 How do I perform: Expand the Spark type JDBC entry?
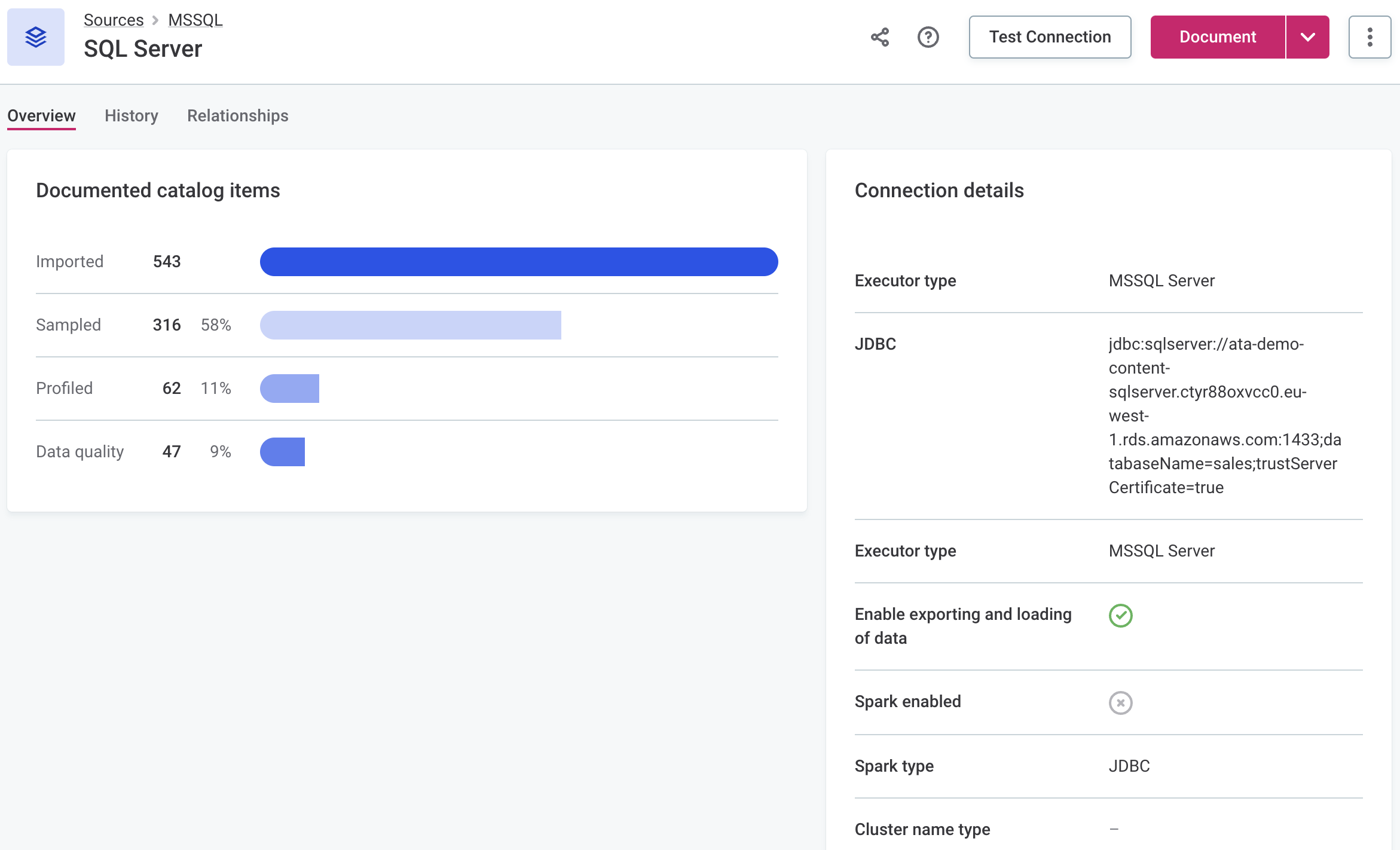point(1129,766)
